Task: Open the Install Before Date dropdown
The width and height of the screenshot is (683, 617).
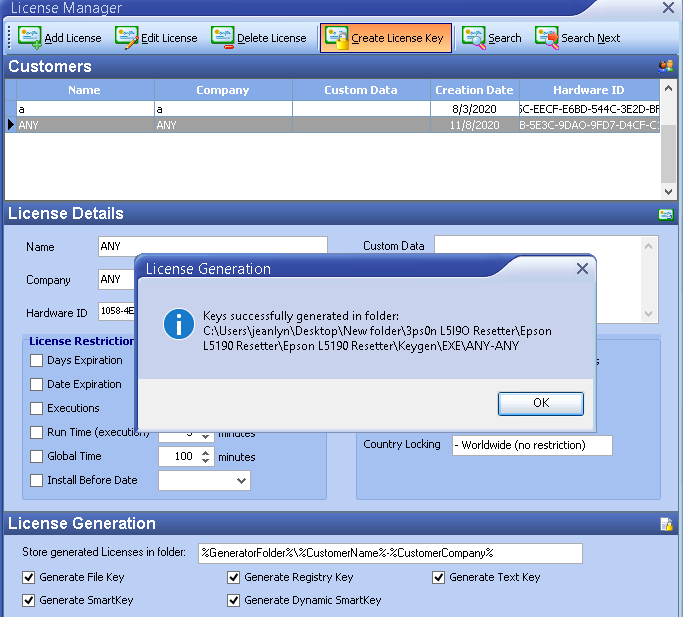Action: coord(241,481)
